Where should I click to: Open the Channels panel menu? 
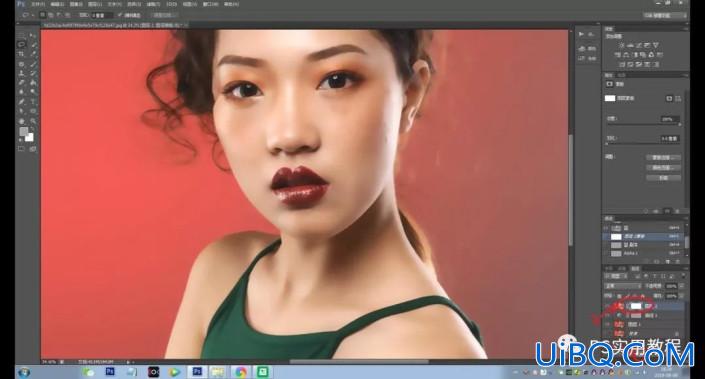[x=686, y=218]
